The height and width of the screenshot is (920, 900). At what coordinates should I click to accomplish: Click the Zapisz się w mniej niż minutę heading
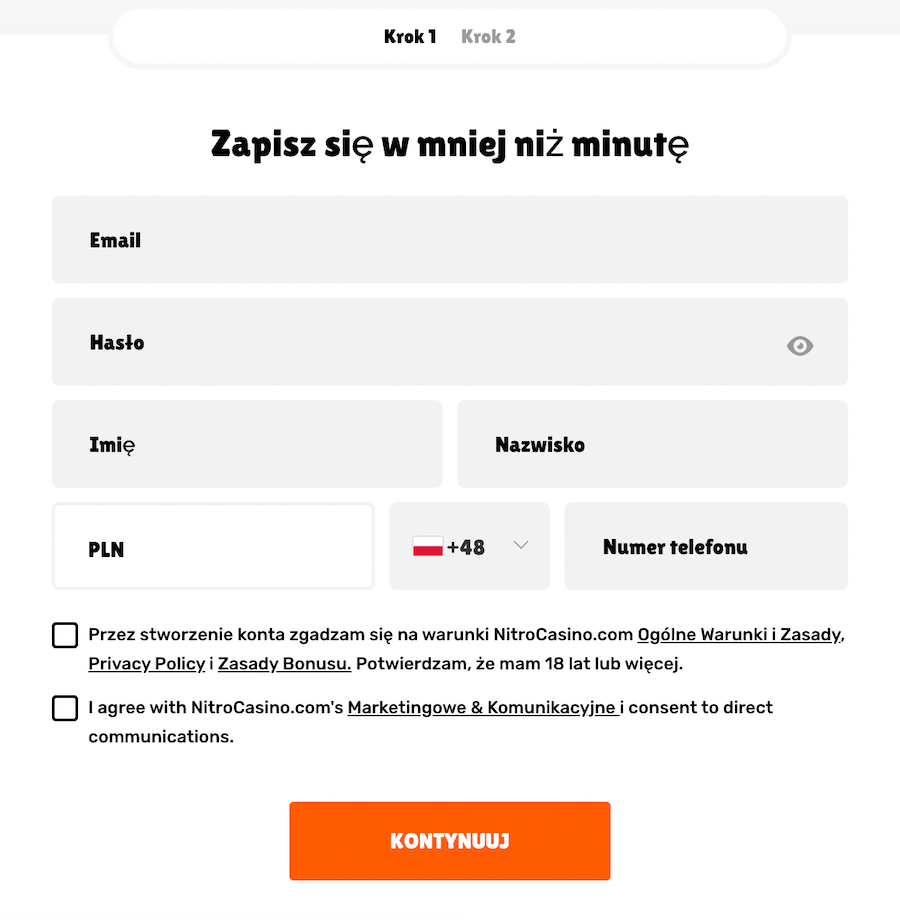pos(449,144)
